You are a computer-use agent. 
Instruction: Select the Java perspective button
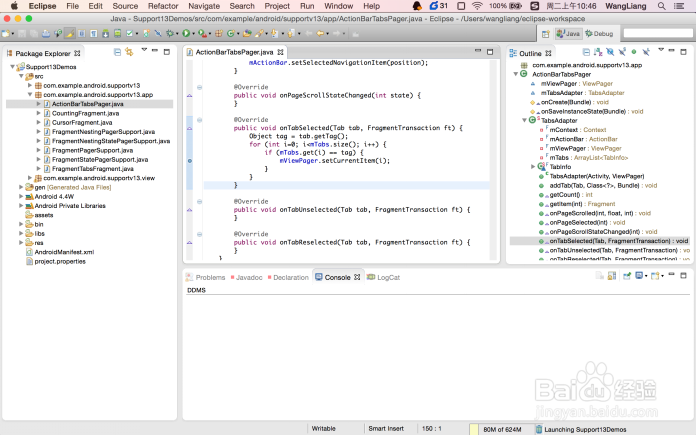[569, 34]
